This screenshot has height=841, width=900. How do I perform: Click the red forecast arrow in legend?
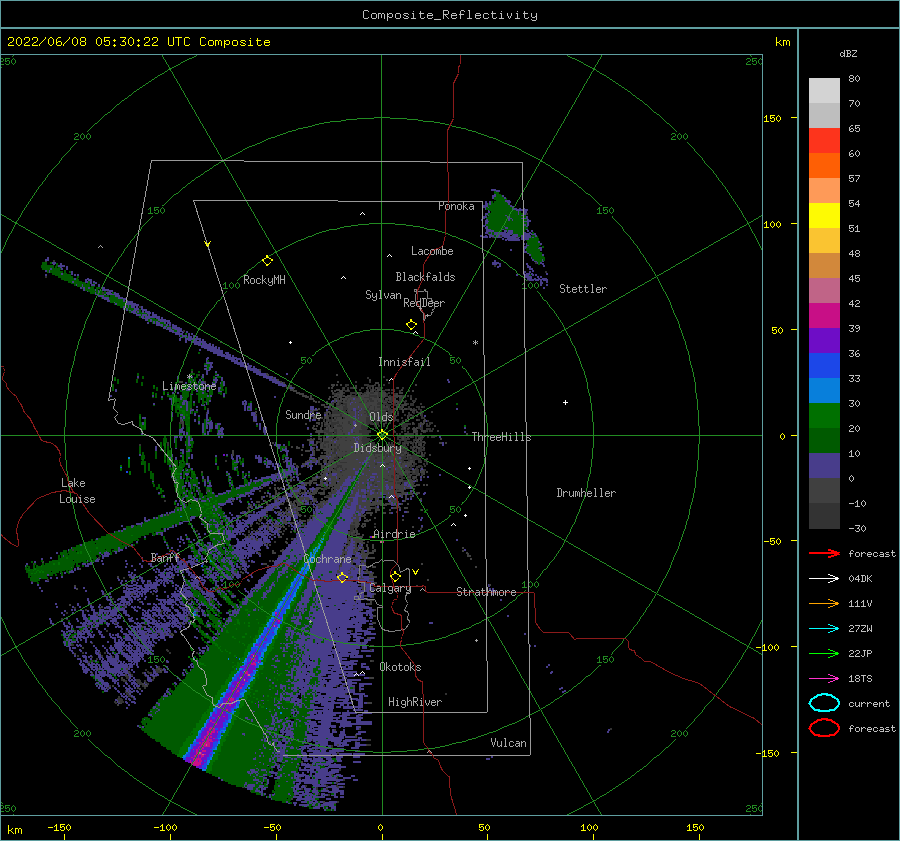tap(824, 553)
